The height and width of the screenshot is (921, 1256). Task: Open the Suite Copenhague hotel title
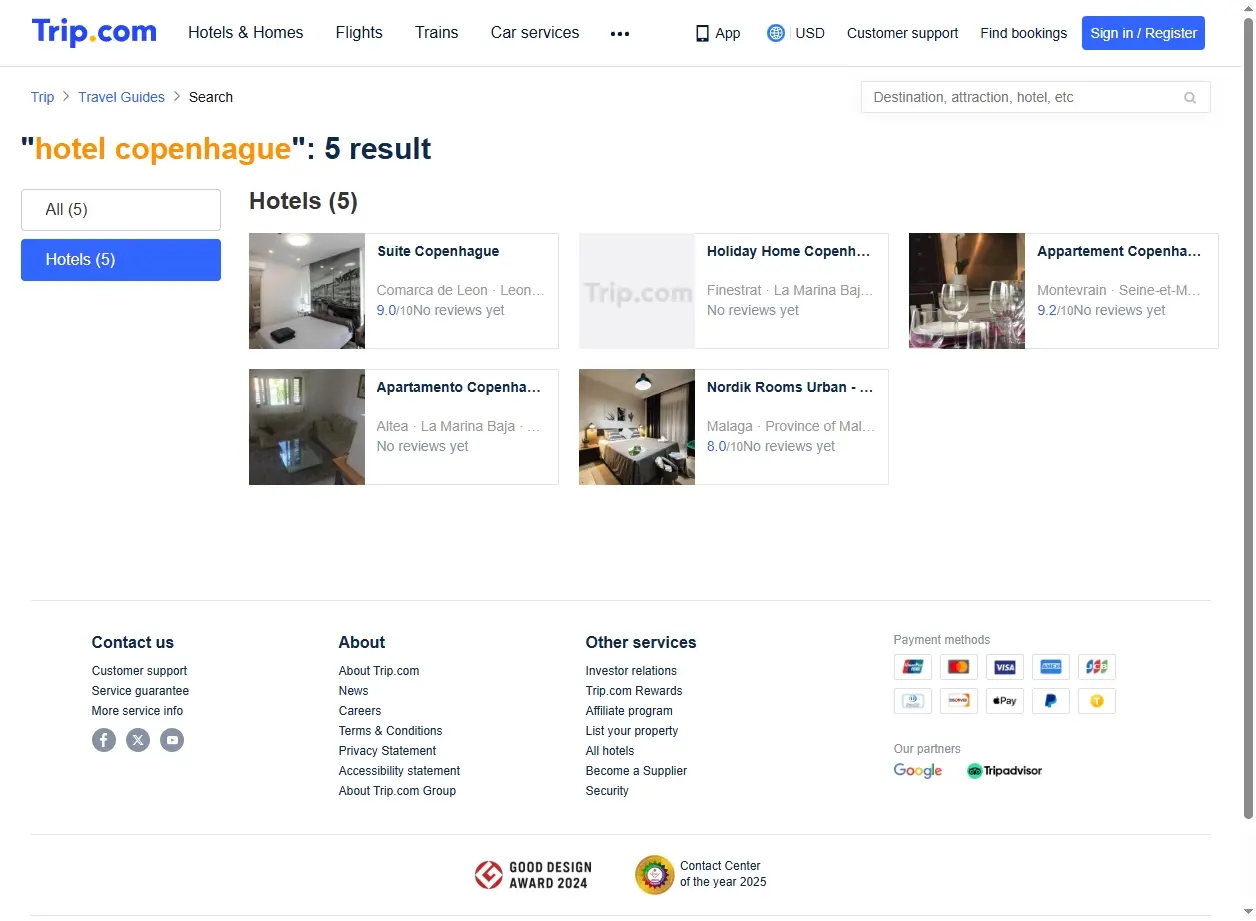438,251
